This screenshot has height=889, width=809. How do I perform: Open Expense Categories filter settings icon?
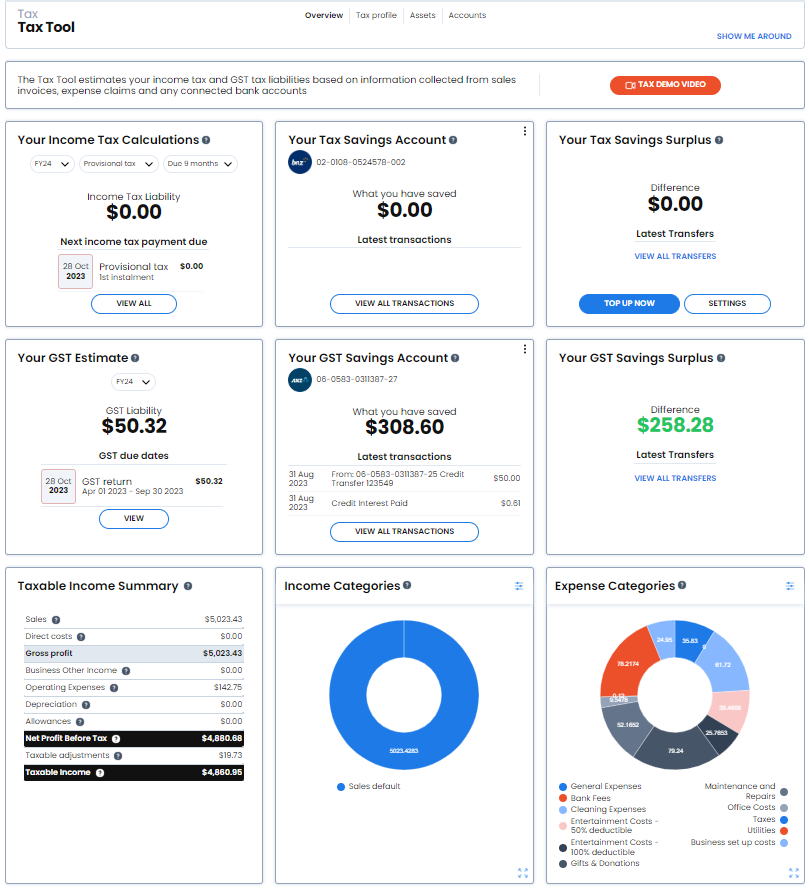pos(789,586)
